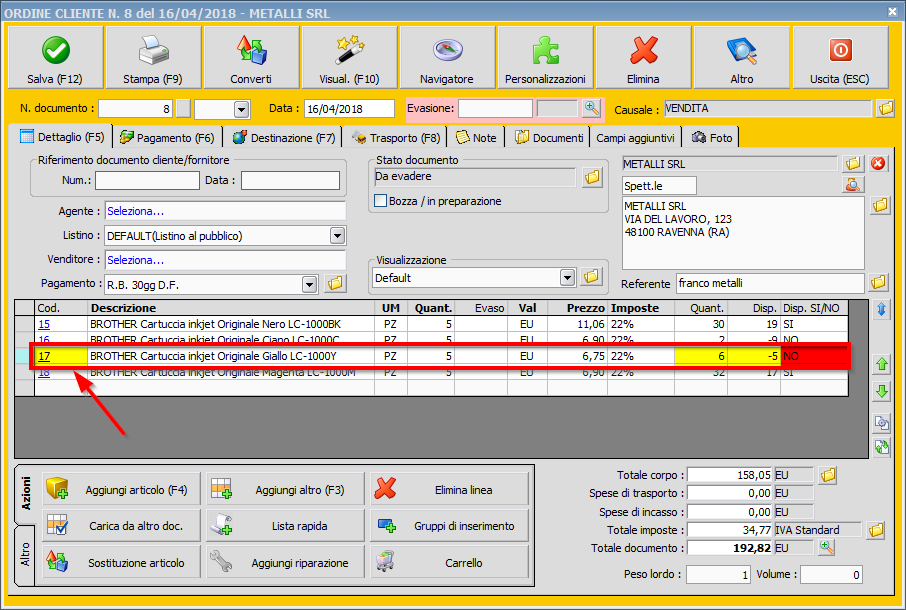Switch to Pagamento (F6) tab
Image resolution: width=906 pixels, height=610 pixels.
point(167,137)
